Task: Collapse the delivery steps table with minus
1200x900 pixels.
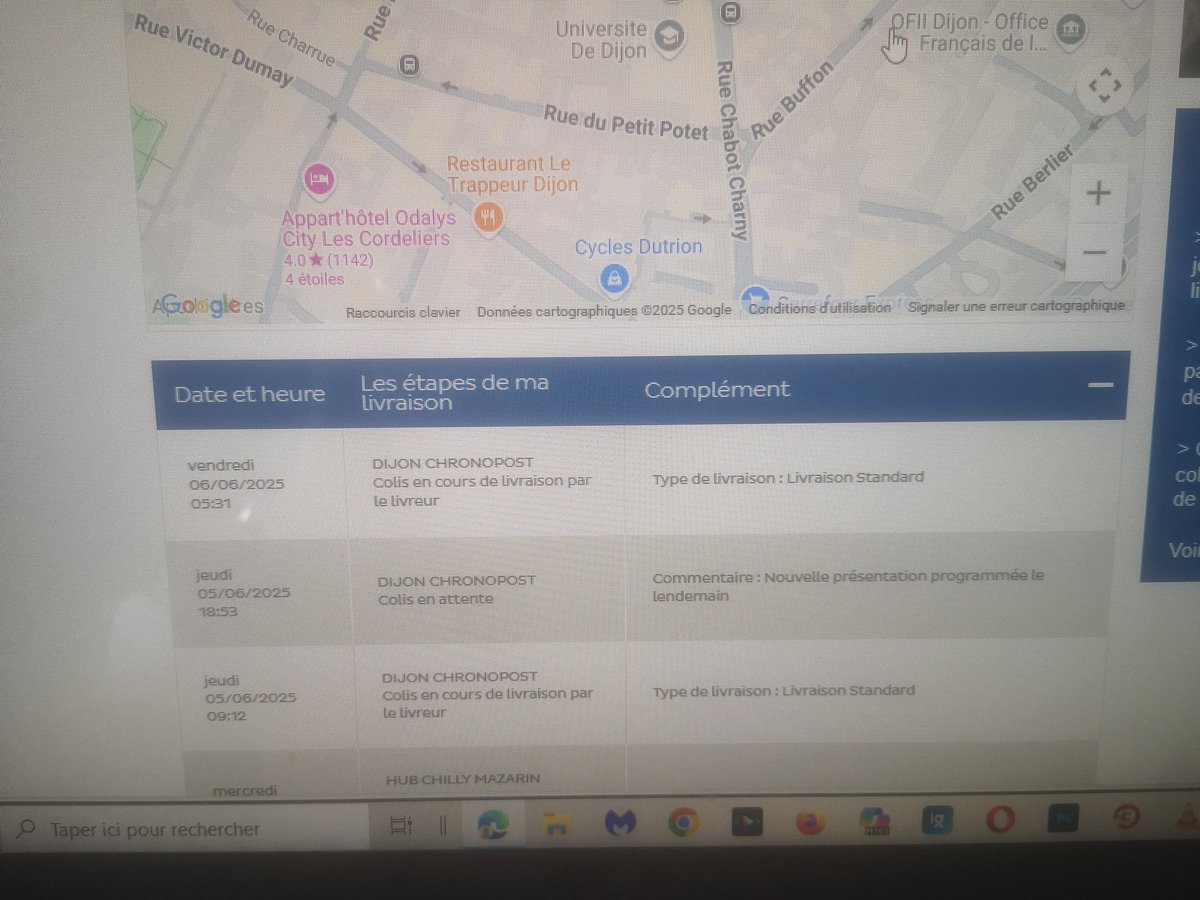Action: (x=1101, y=385)
